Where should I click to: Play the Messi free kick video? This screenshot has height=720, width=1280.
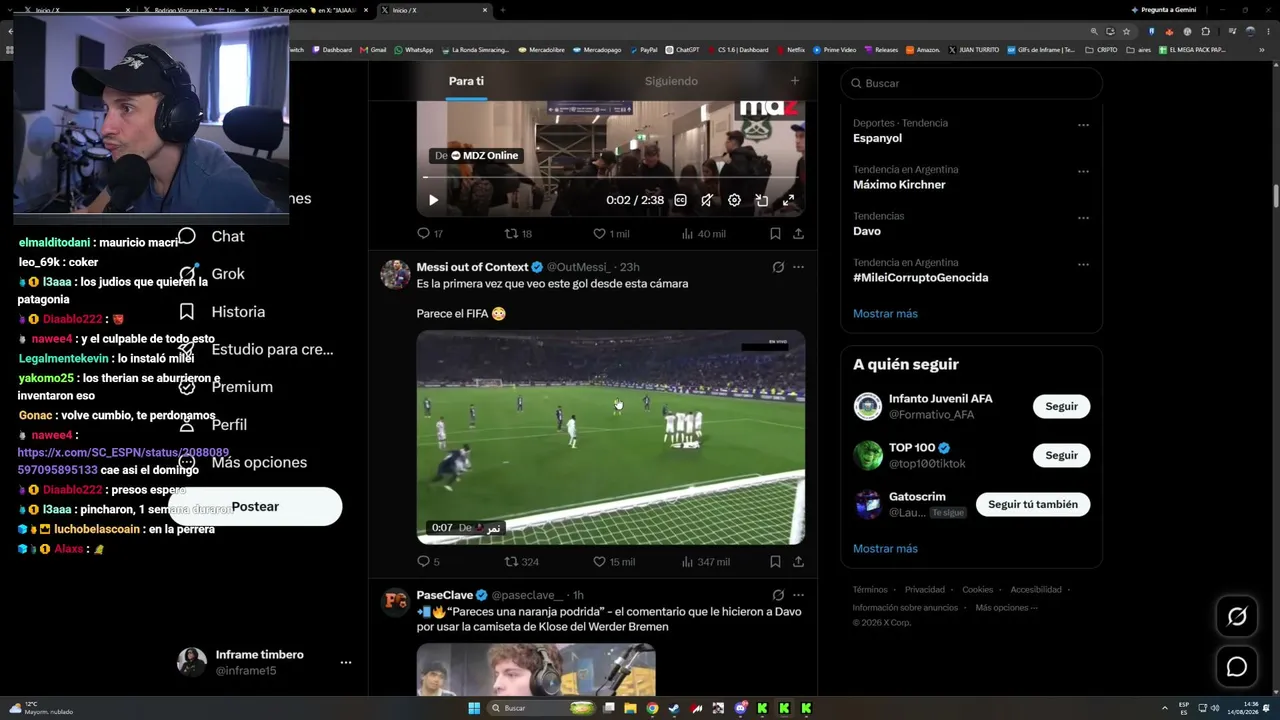click(x=611, y=437)
